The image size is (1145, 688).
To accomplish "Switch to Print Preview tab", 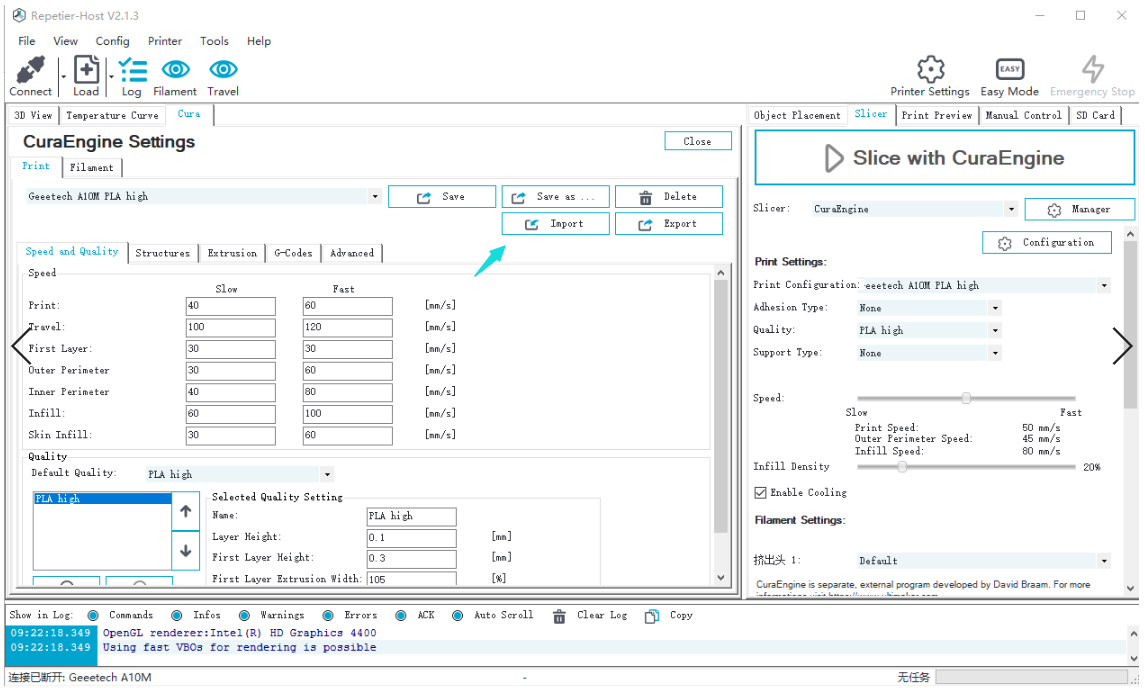I will click(937, 115).
